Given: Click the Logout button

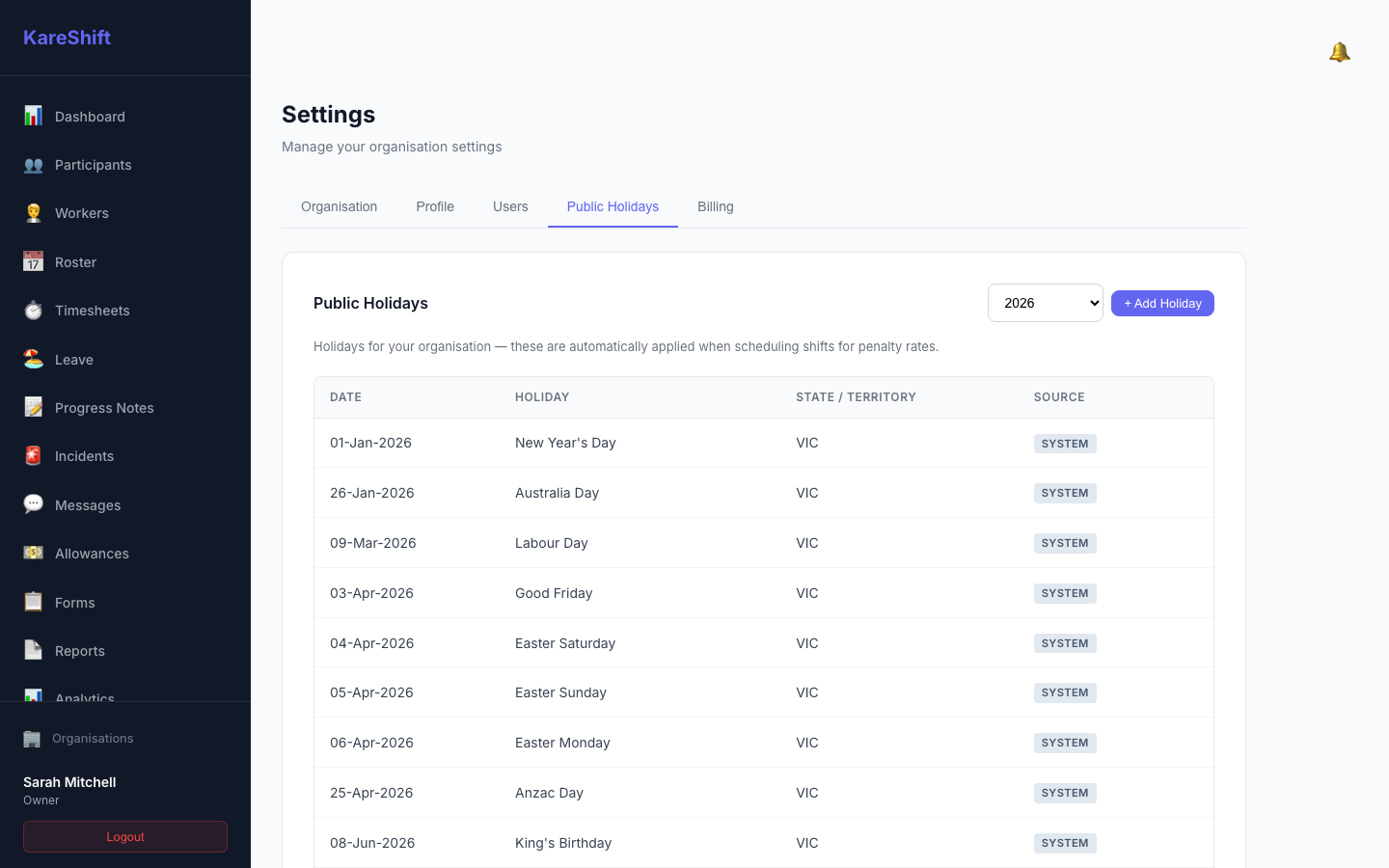Looking at the screenshot, I should point(125,837).
